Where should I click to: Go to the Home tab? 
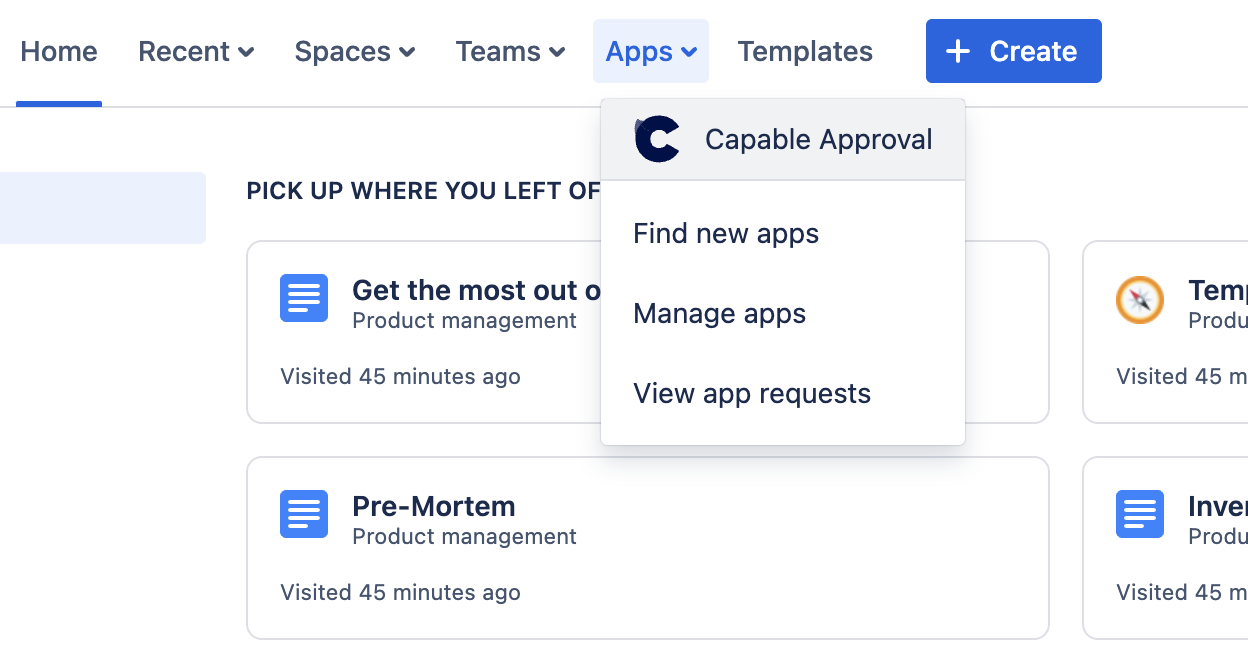(x=59, y=51)
